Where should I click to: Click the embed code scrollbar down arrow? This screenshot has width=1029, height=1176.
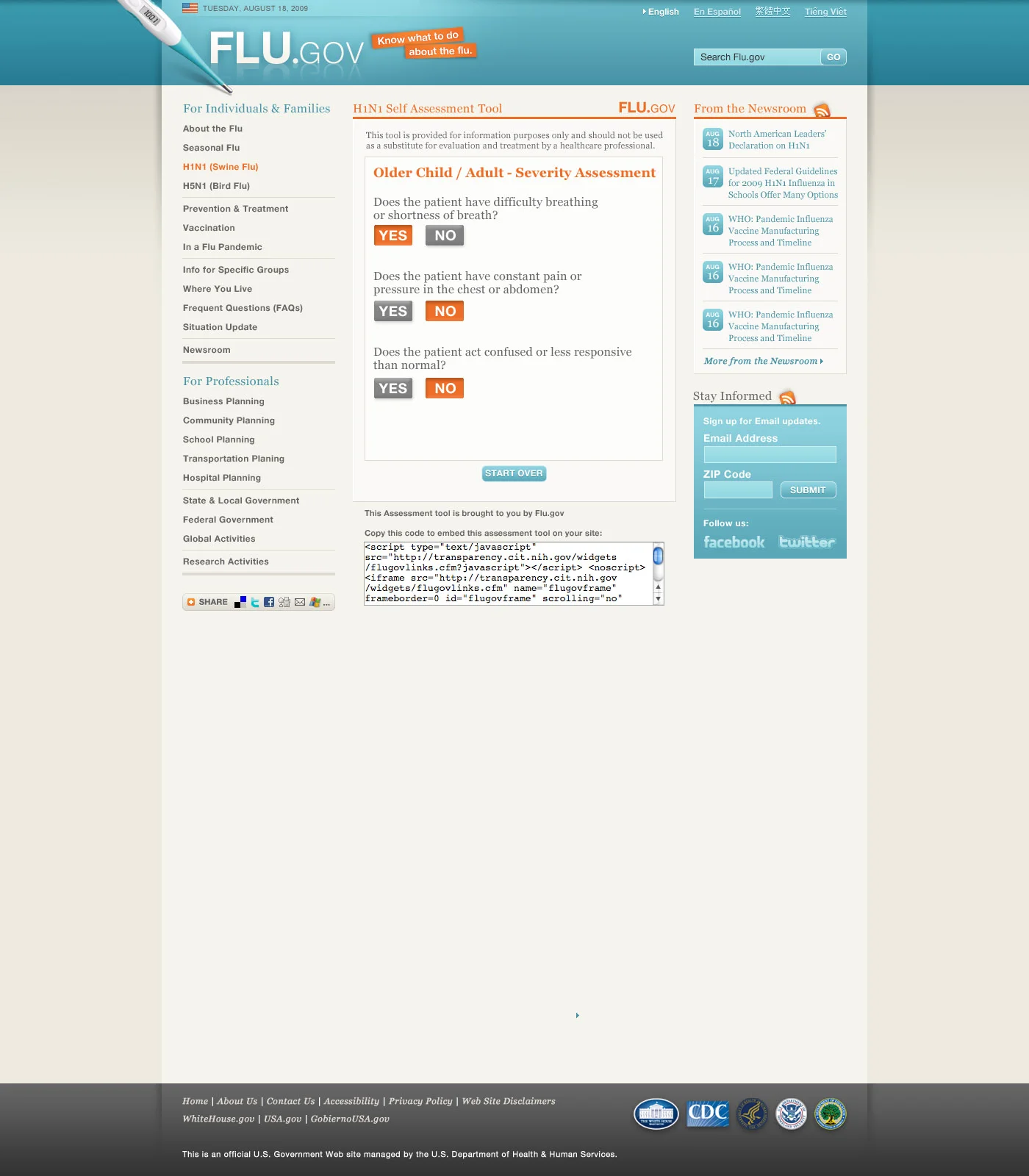pos(659,599)
